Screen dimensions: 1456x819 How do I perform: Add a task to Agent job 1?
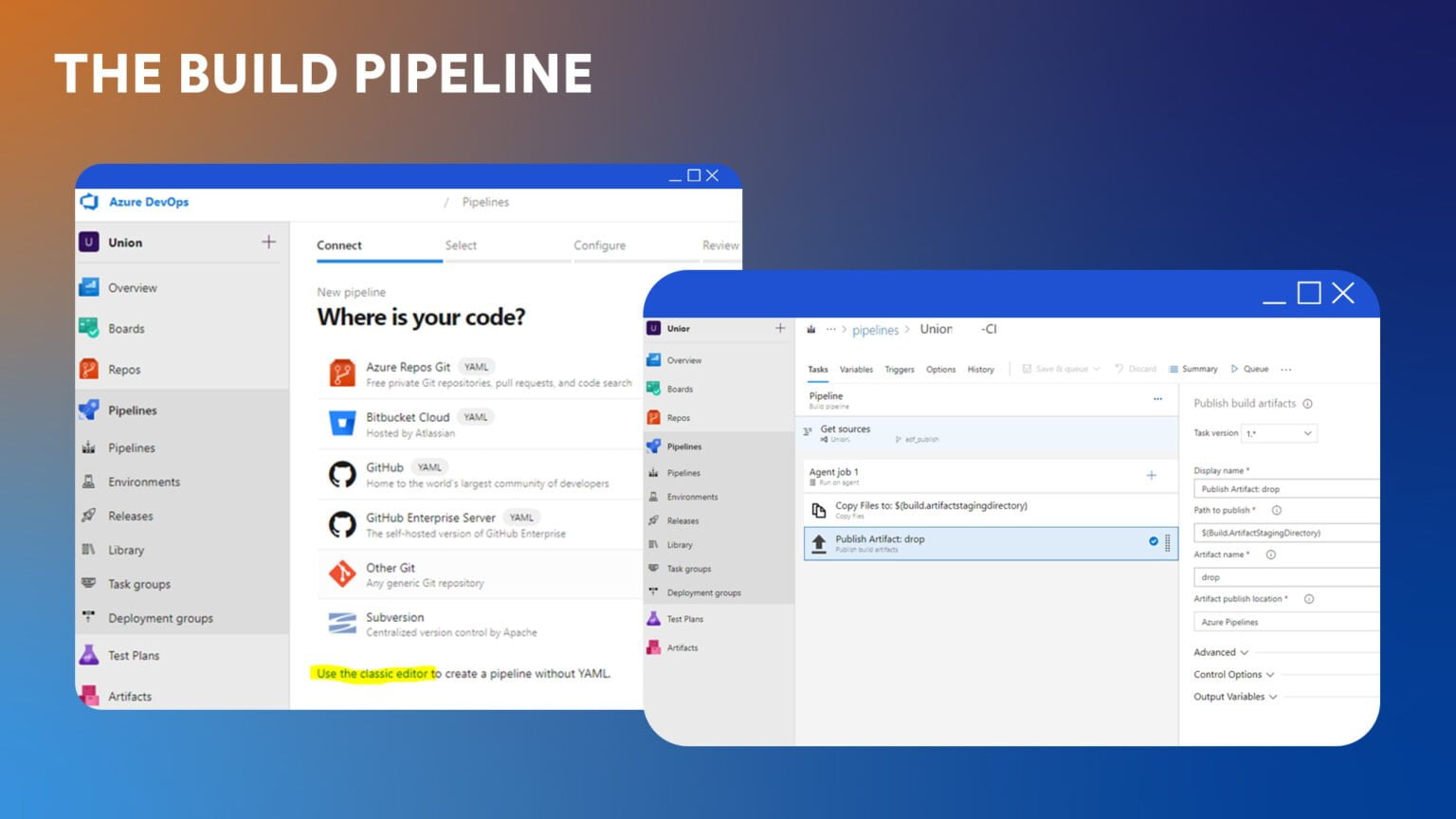[x=1151, y=475]
